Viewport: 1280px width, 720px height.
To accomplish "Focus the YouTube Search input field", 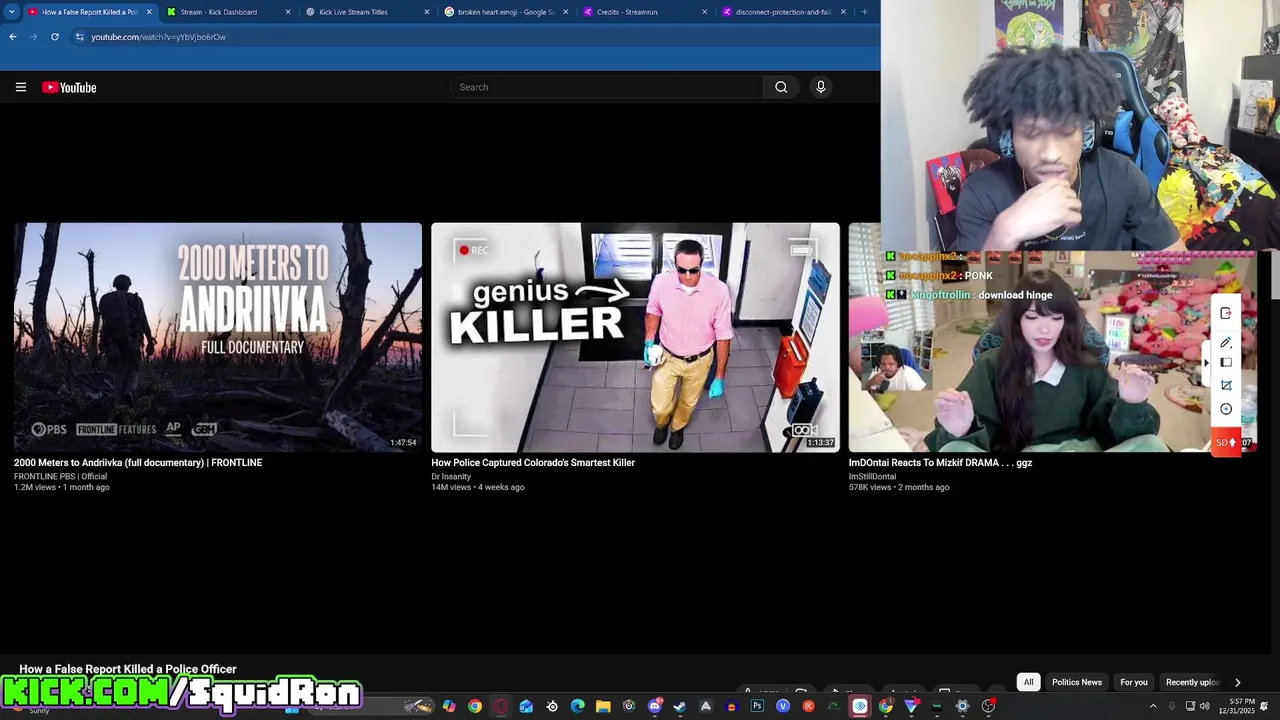I will point(607,87).
